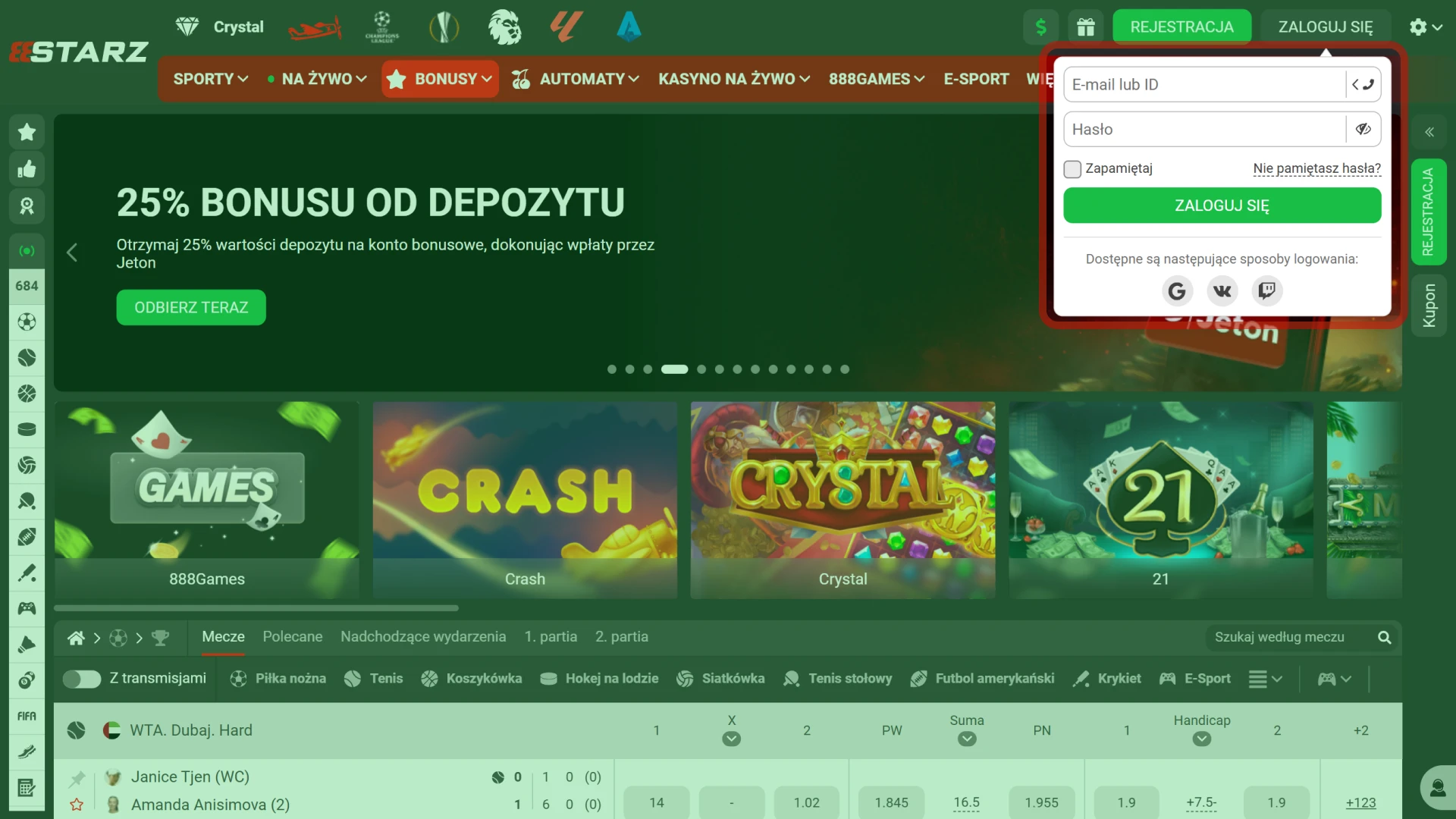Open the Aviator crash game icon
The width and height of the screenshot is (1456, 819).
click(315, 27)
